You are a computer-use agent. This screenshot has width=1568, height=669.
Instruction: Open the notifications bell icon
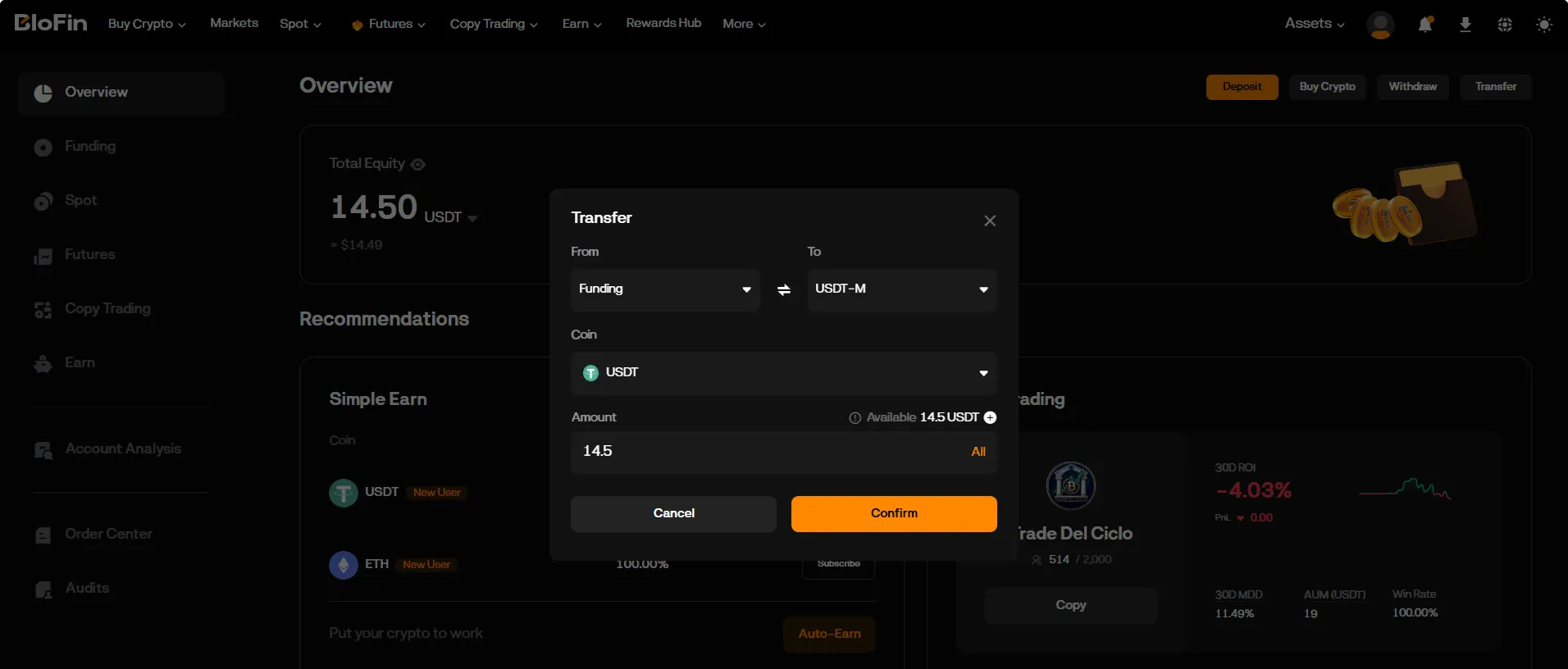click(x=1425, y=25)
